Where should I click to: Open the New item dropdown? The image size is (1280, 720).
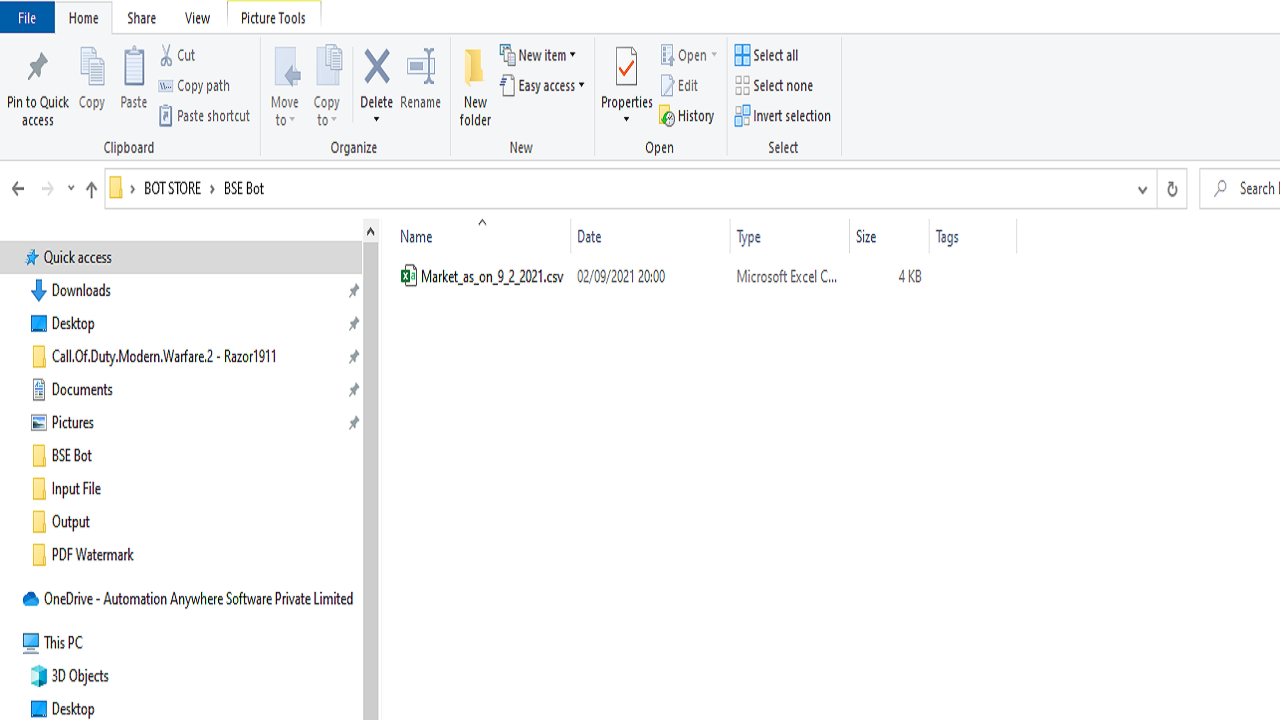538,55
